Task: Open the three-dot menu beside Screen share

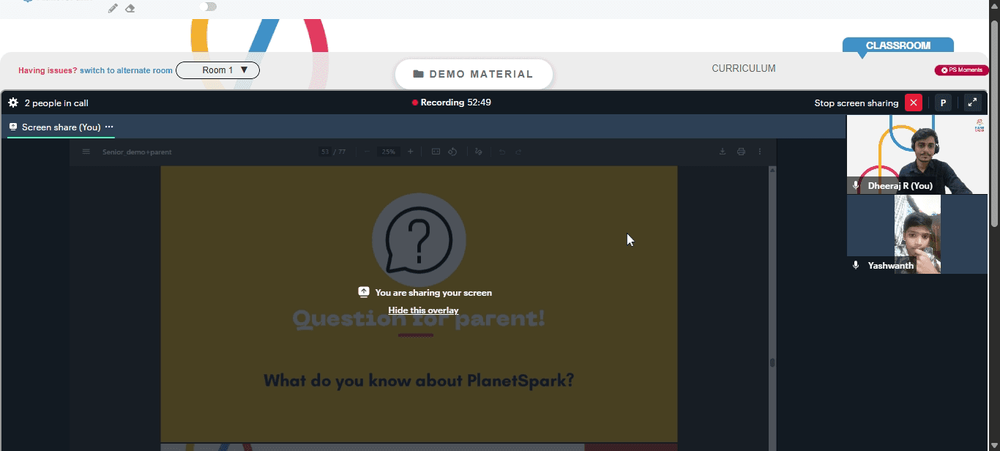Action: (x=109, y=127)
